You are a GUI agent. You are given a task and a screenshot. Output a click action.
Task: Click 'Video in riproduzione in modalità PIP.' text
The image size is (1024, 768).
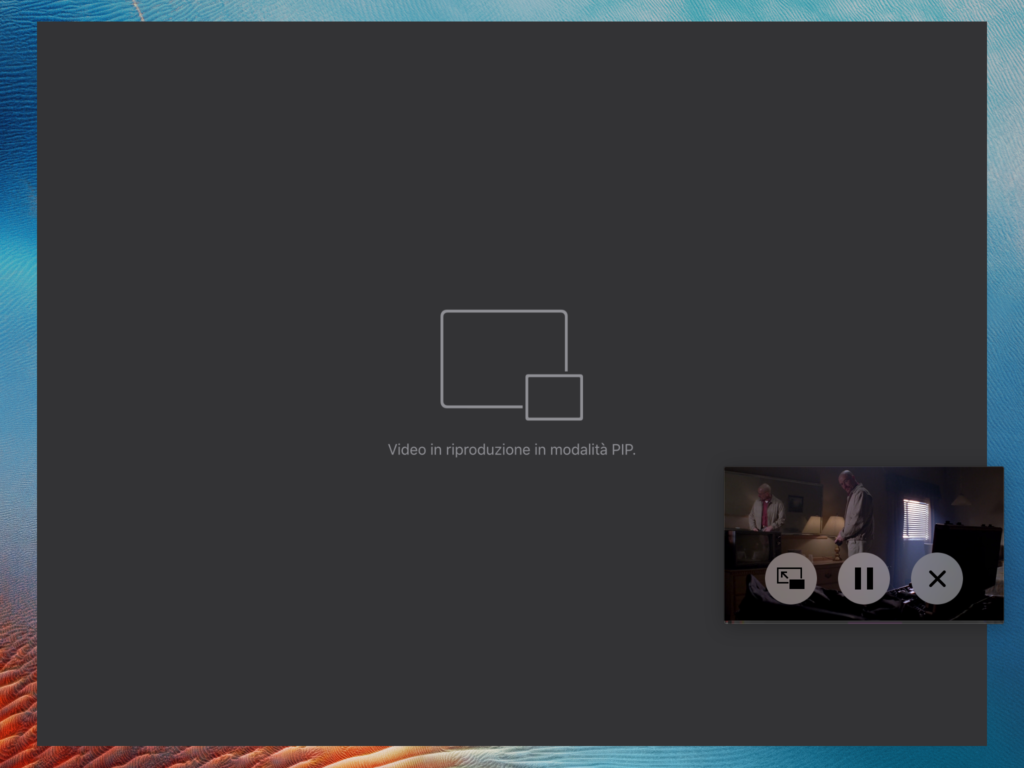[511, 450]
